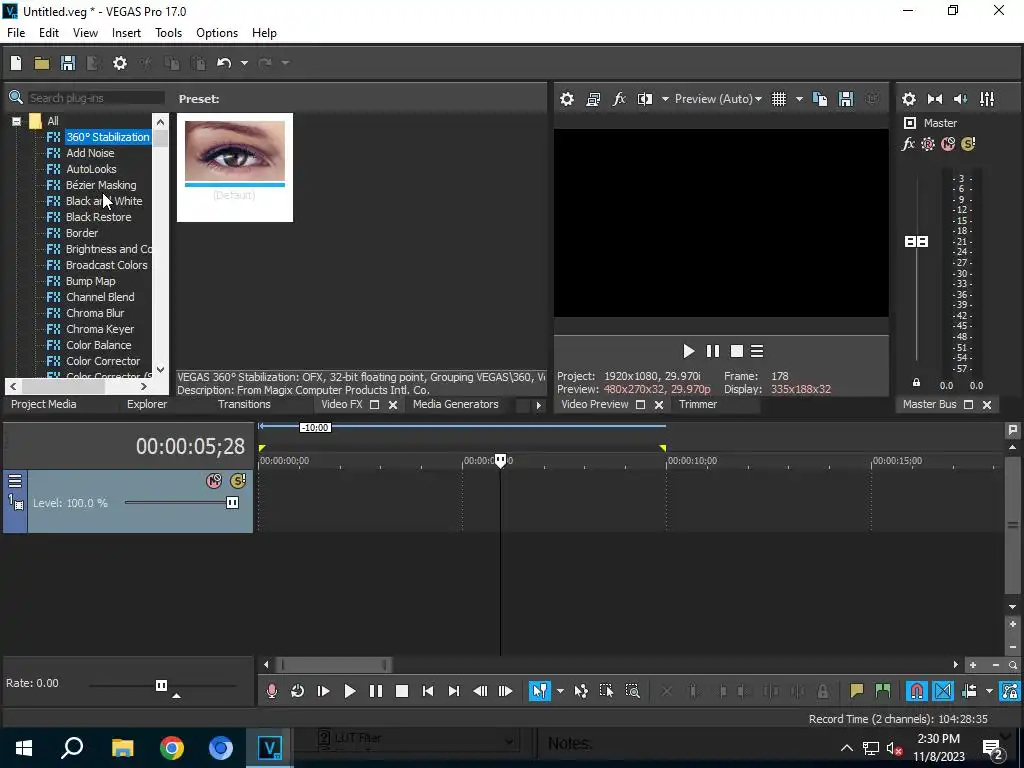
Task: Click the Search plug-ins field
Action: click(95, 98)
